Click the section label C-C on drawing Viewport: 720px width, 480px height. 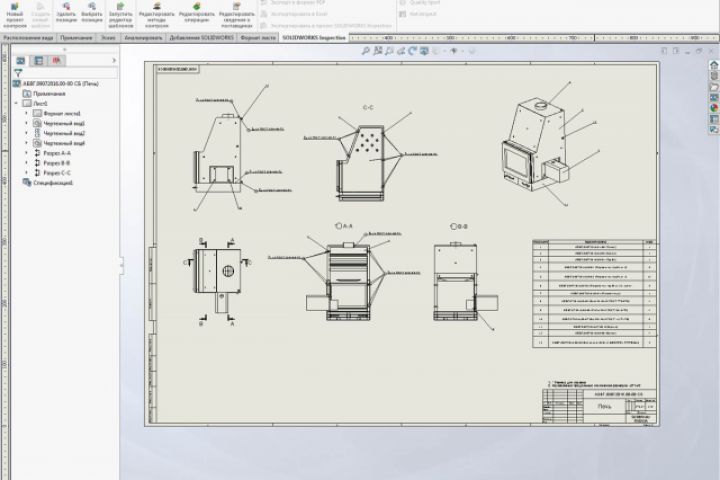pyautogui.click(x=368, y=107)
